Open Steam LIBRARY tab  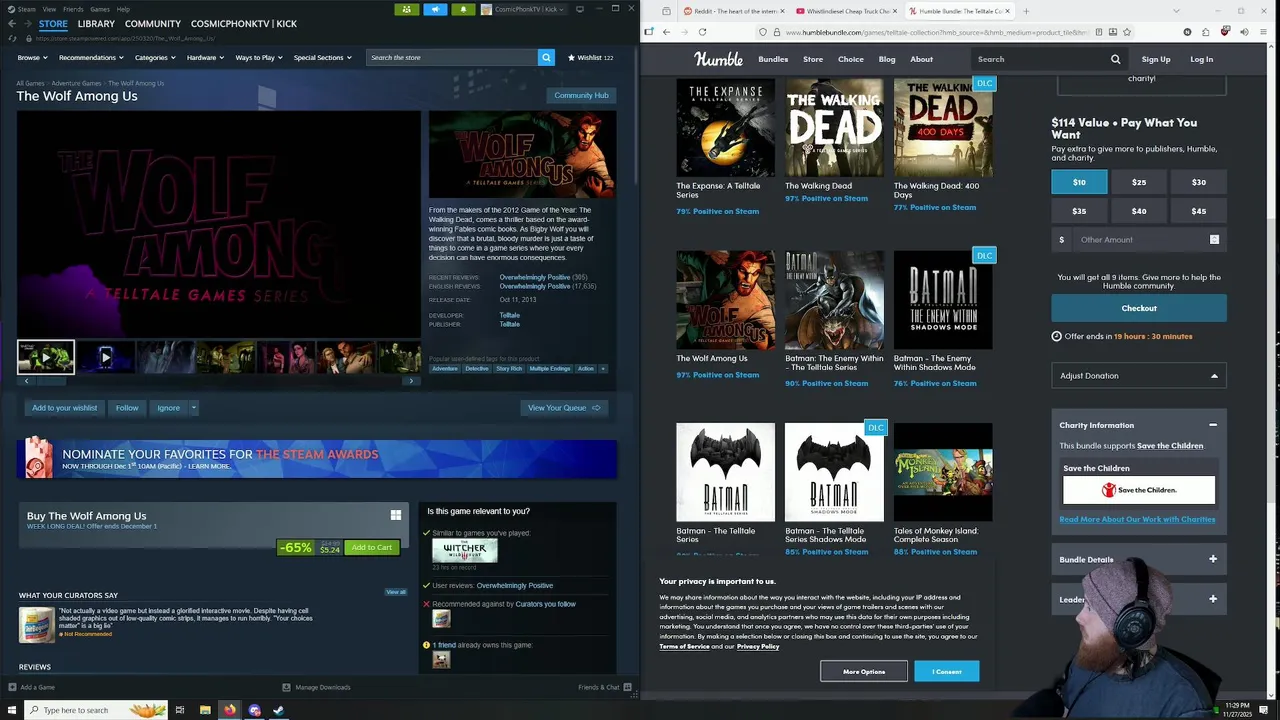pos(96,23)
